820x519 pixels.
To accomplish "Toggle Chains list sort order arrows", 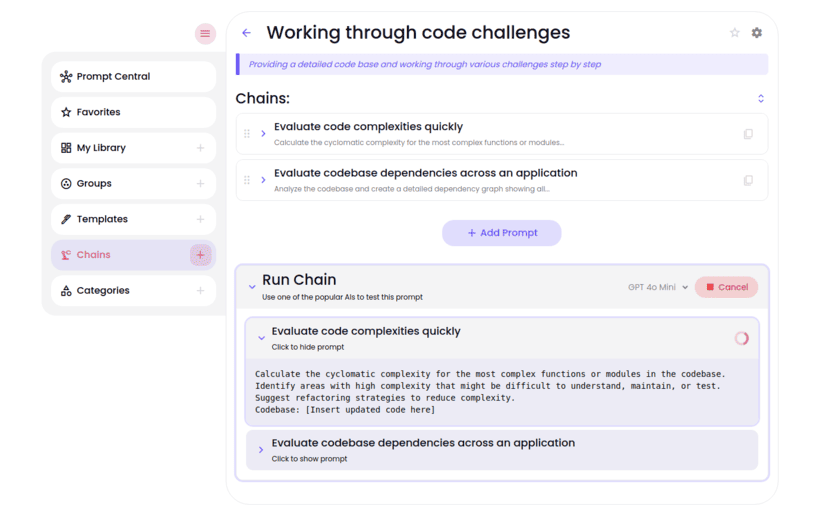I will [761, 99].
